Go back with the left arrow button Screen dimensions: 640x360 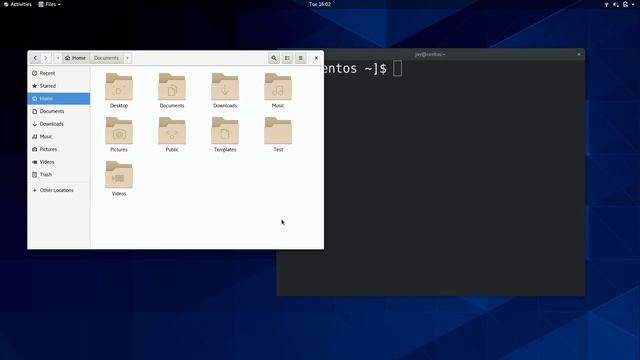35,58
